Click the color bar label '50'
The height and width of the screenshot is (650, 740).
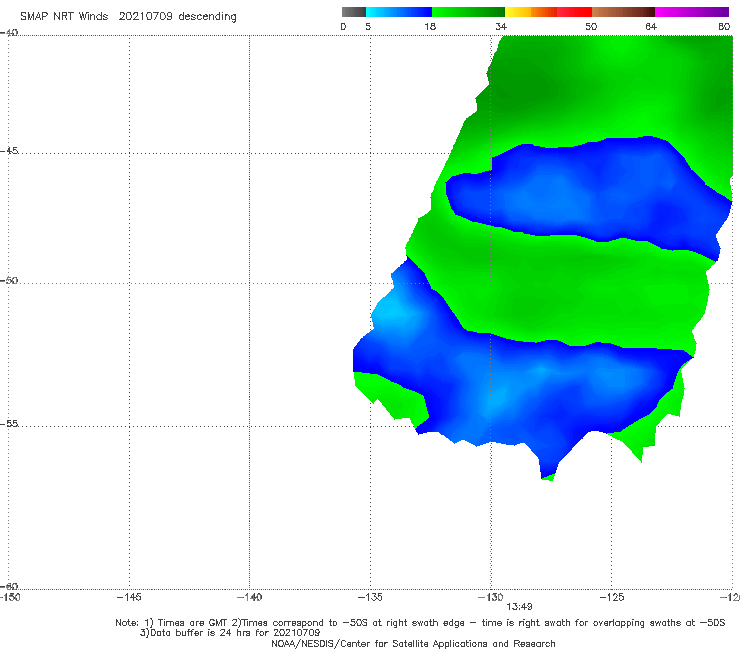pos(591,26)
